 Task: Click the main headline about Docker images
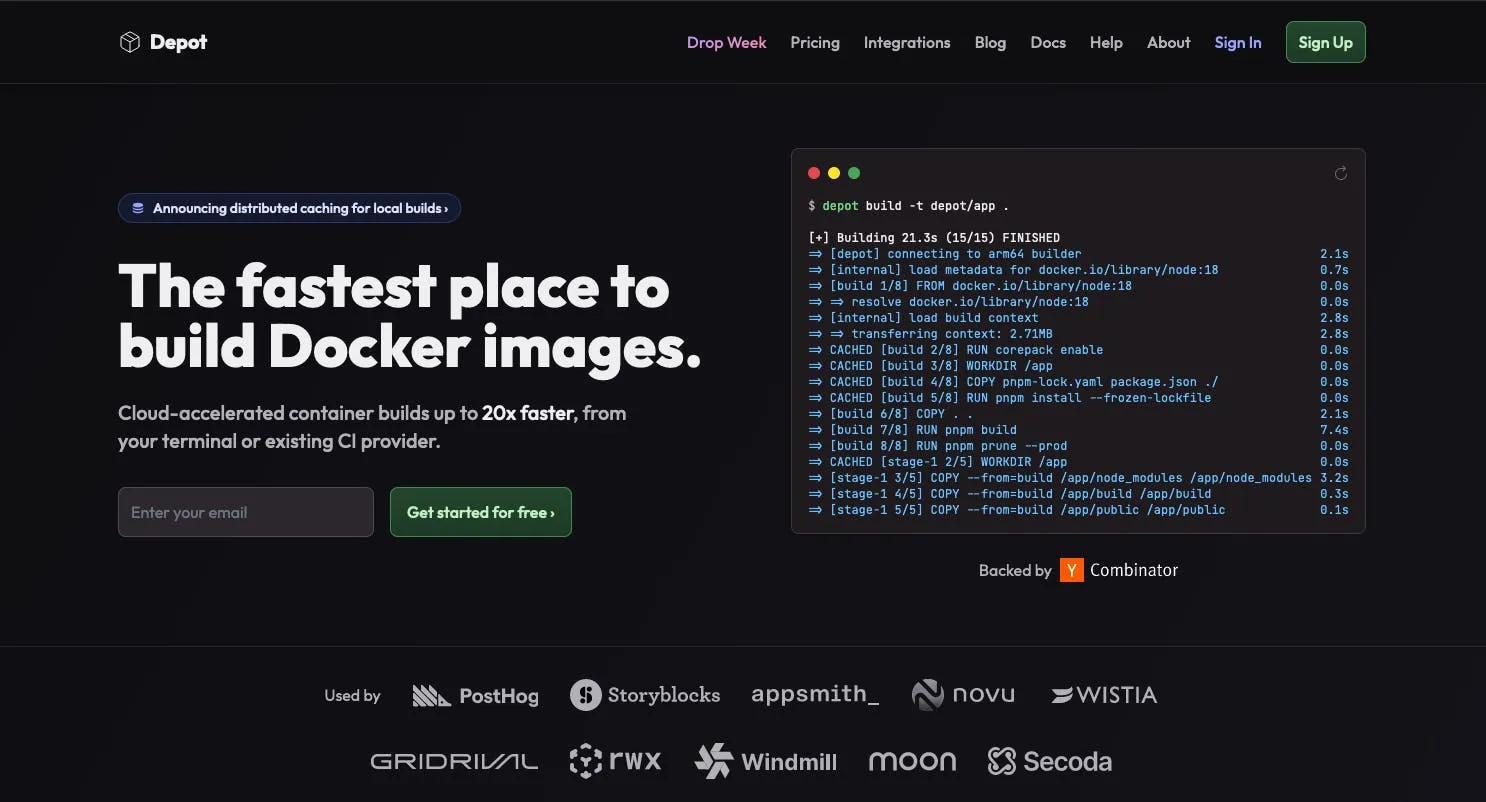coord(410,316)
